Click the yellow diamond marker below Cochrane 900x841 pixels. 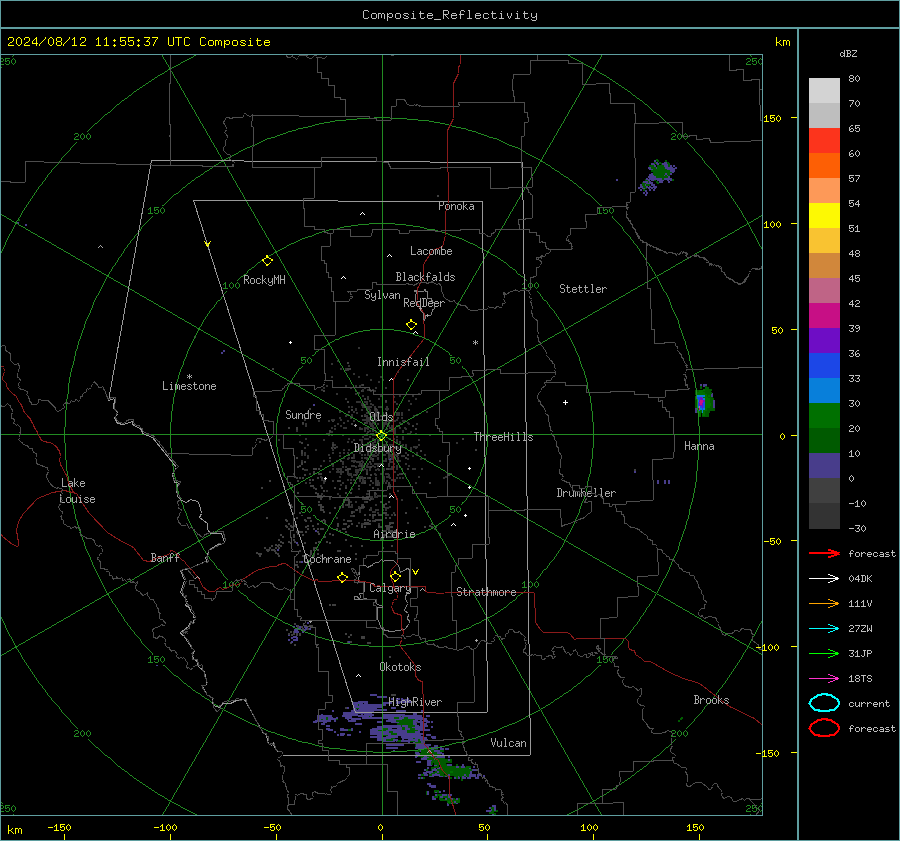pyautogui.click(x=343, y=578)
